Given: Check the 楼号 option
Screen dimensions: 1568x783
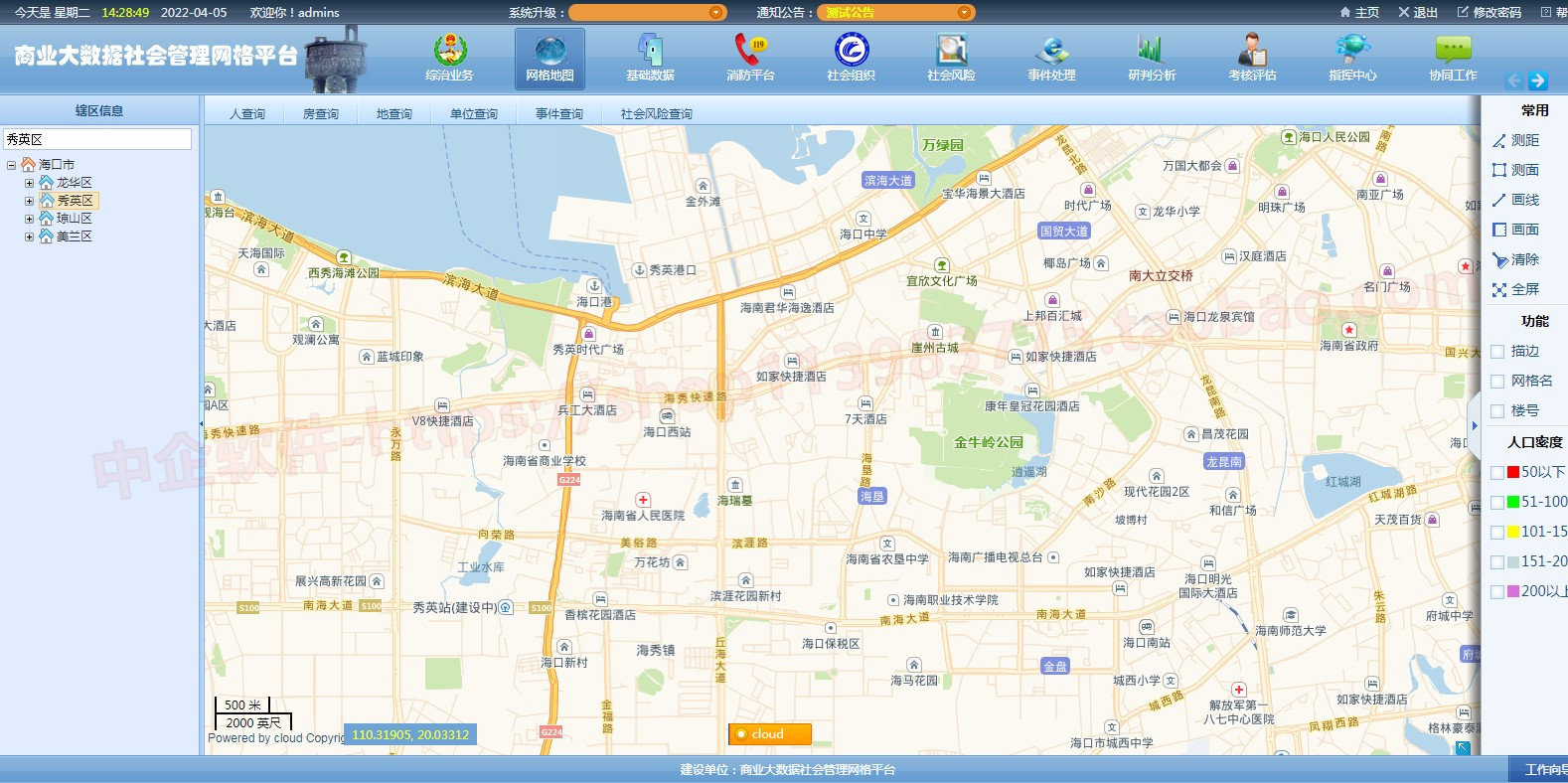Looking at the screenshot, I should [x=1497, y=410].
